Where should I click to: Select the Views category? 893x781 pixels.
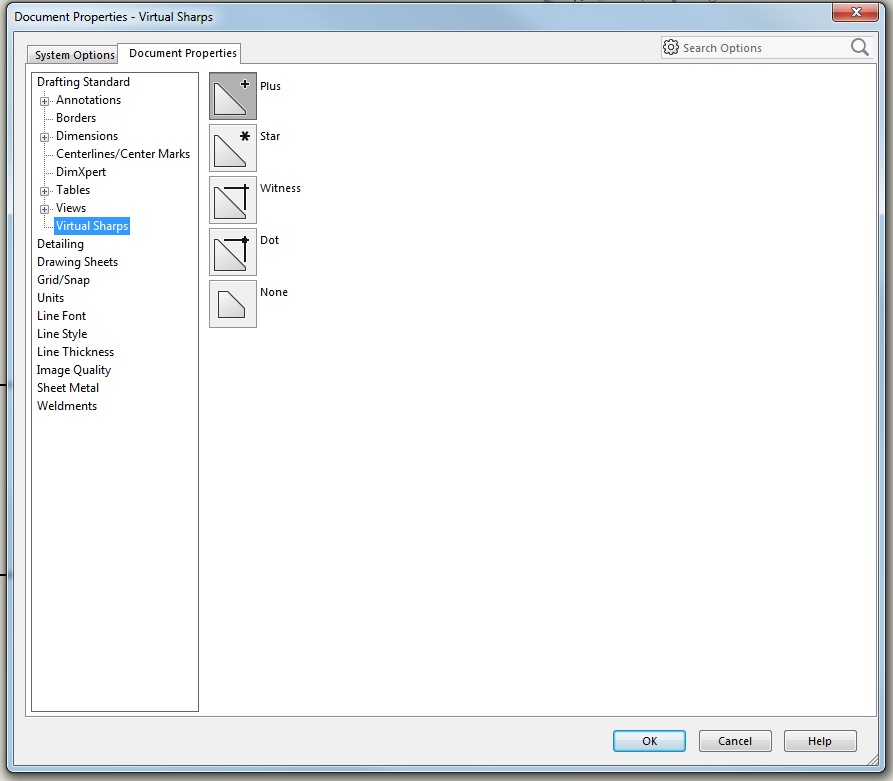coord(71,208)
